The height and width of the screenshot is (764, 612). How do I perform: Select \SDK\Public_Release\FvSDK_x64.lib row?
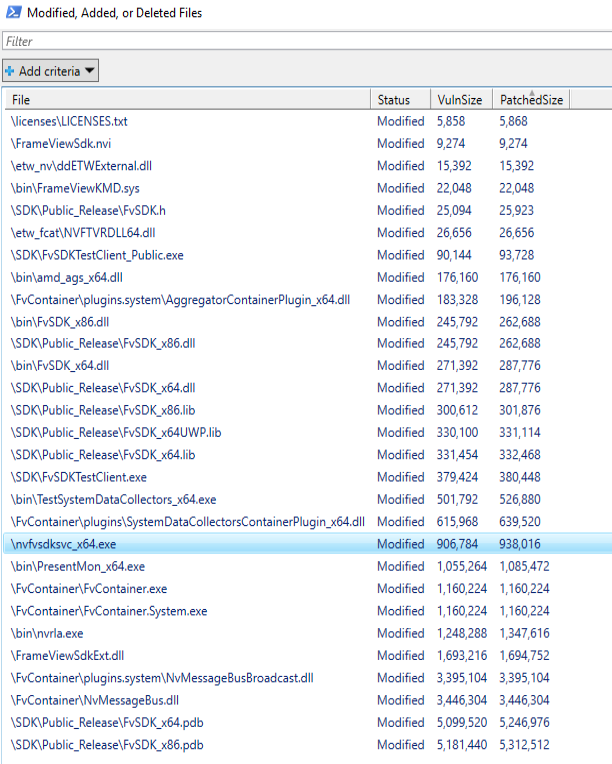click(x=308, y=455)
